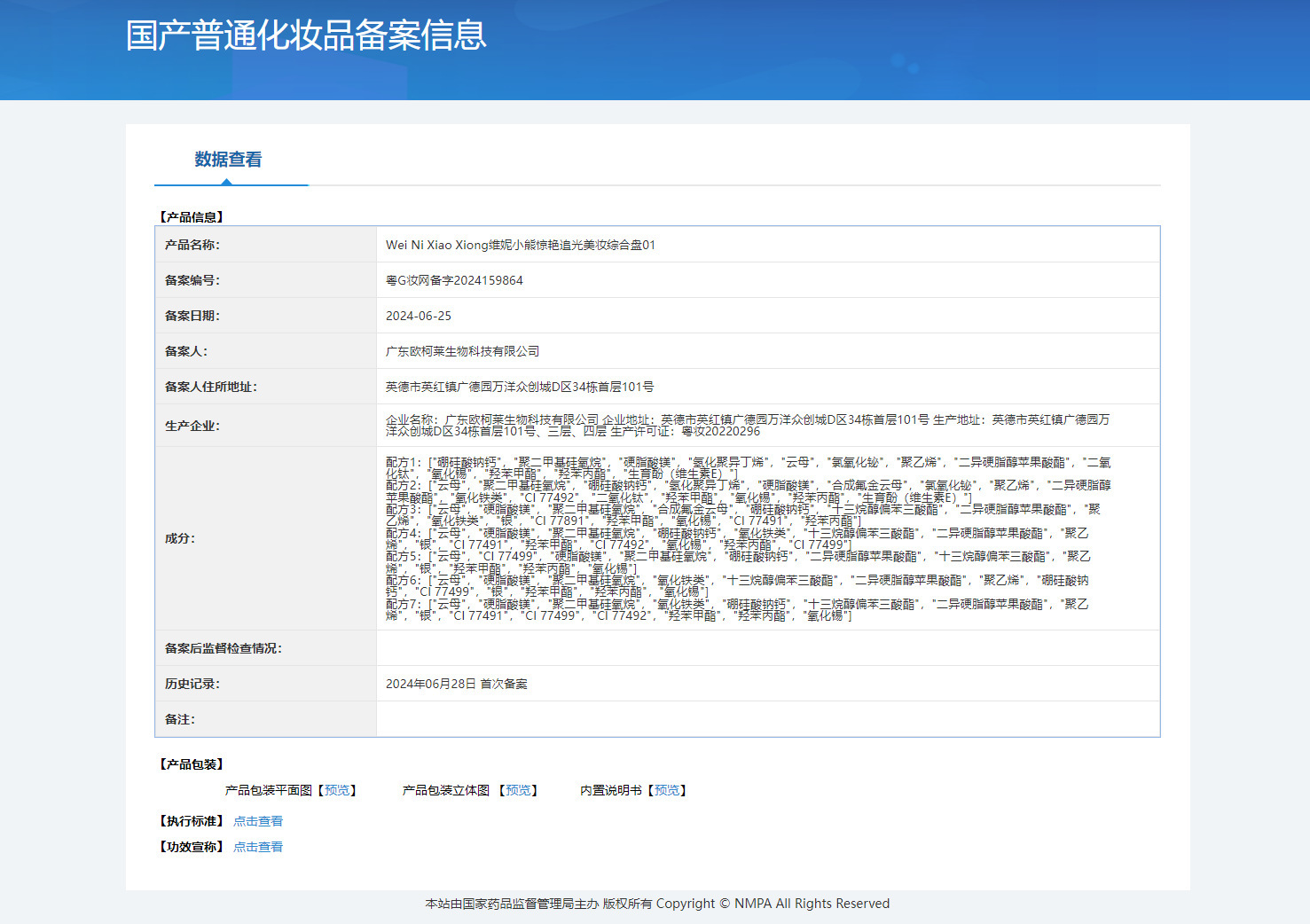Select the filing number 粤G妆网备字2024159864

click(x=454, y=280)
